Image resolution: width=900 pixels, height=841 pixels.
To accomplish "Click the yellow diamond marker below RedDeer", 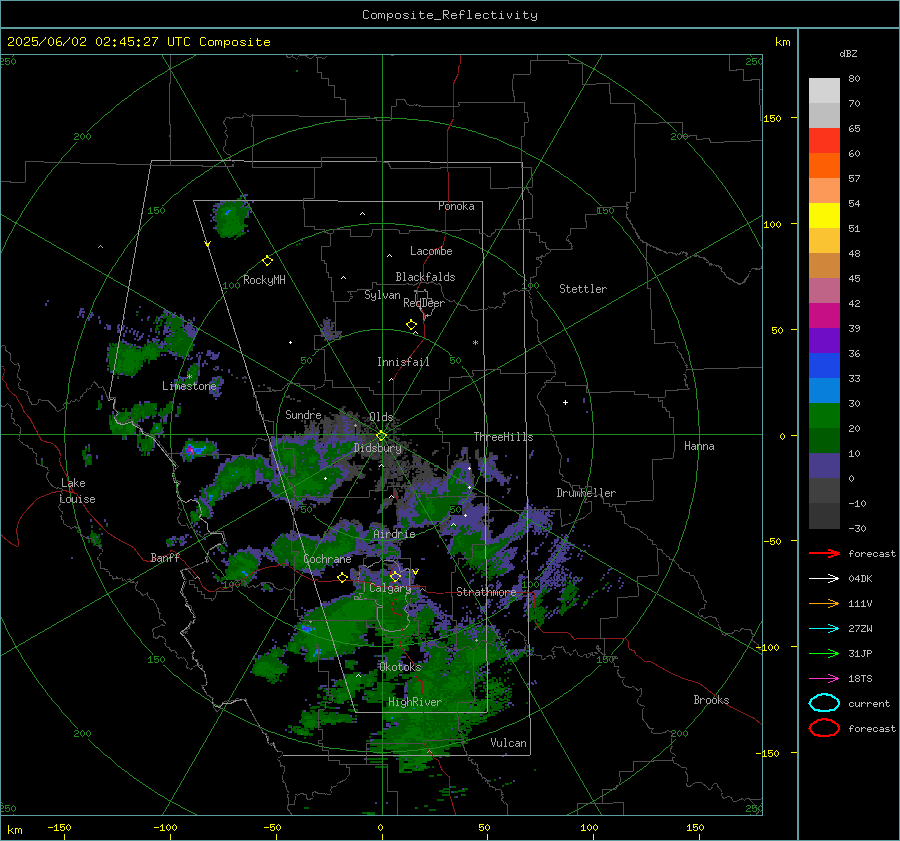I will [x=412, y=325].
